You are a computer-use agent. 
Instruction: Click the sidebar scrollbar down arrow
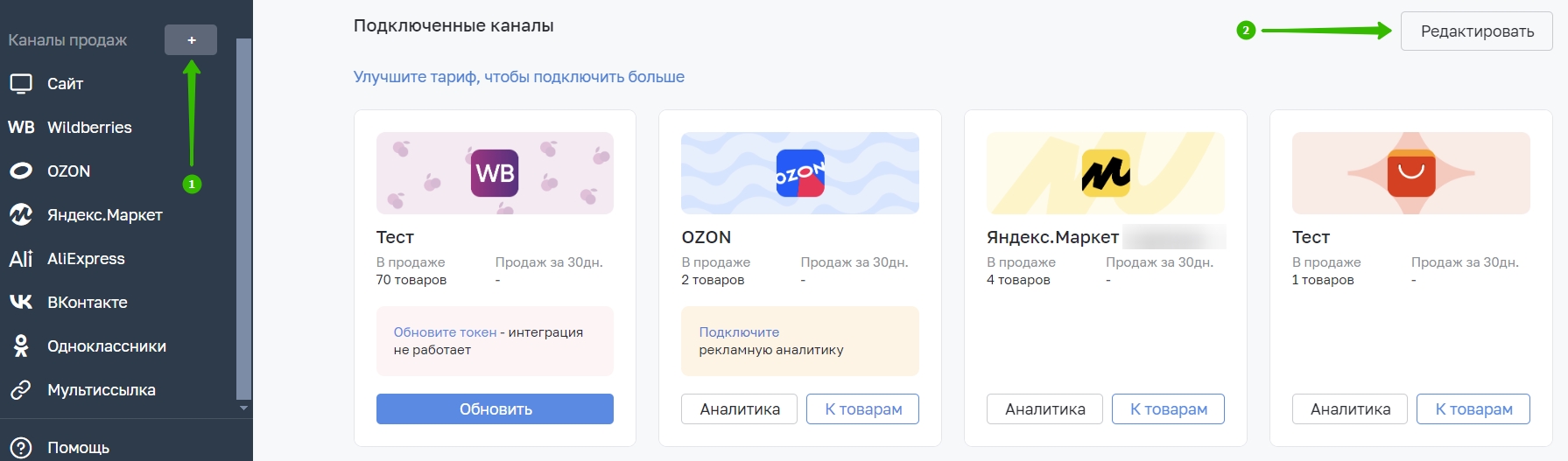243,408
